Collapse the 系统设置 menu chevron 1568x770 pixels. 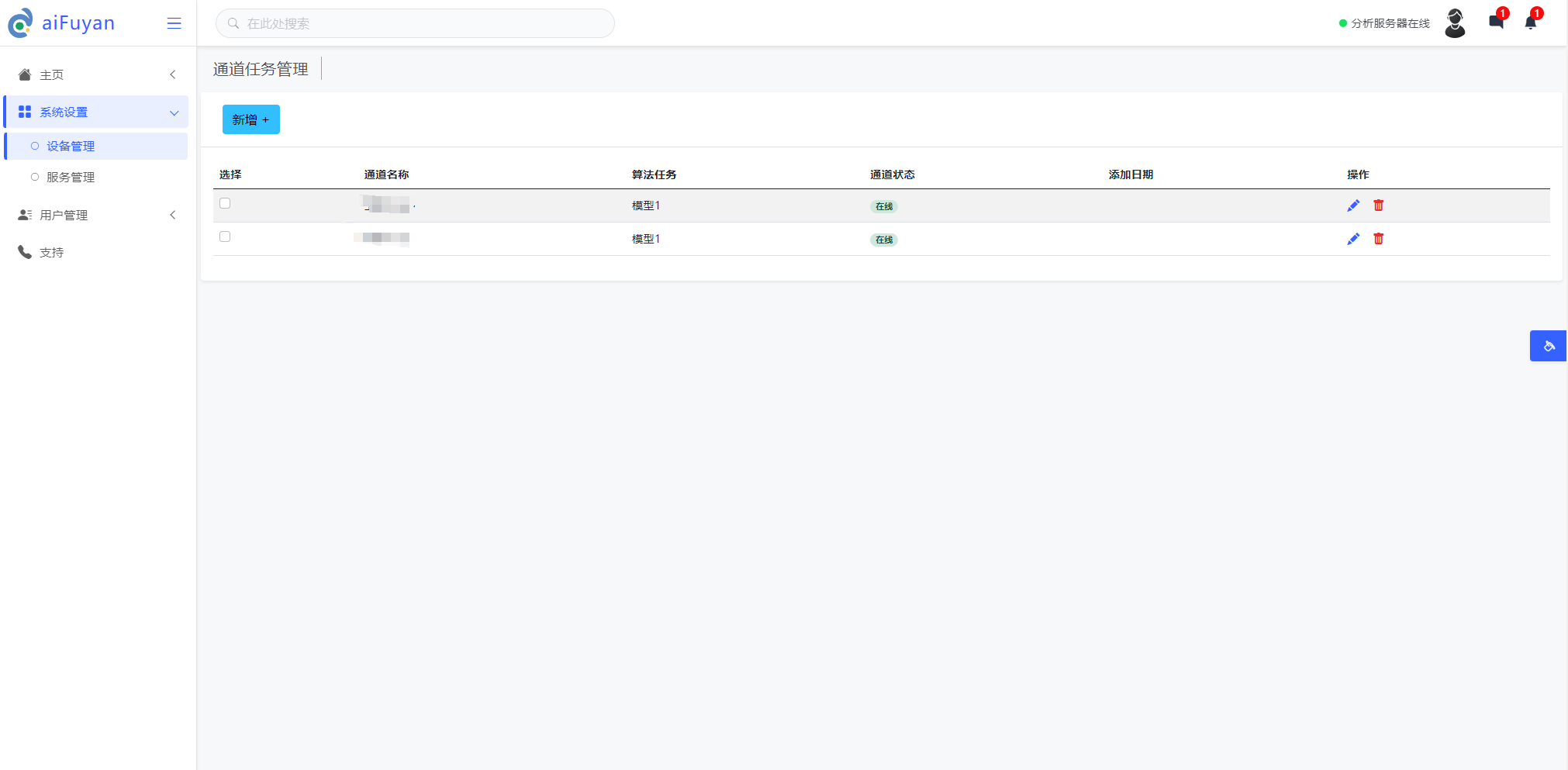tap(174, 112)
